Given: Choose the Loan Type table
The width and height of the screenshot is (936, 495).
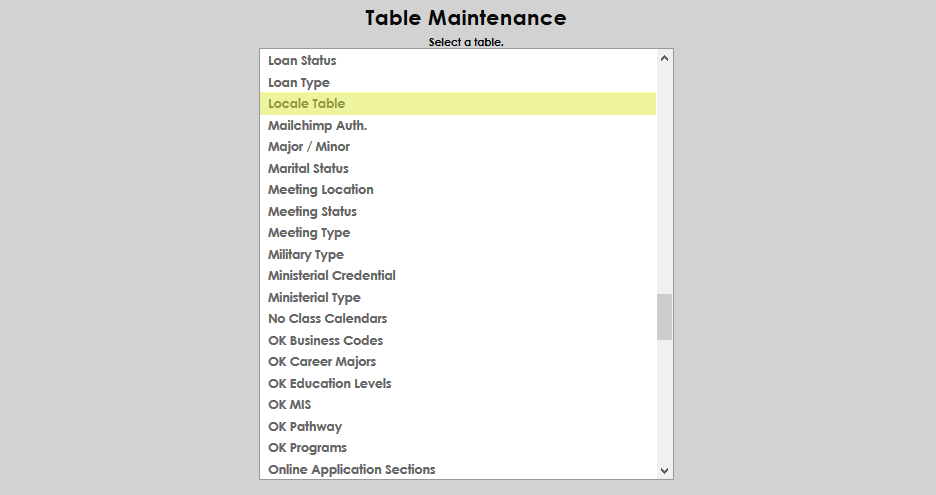Looking at the screenshot, I should [299, 83].
